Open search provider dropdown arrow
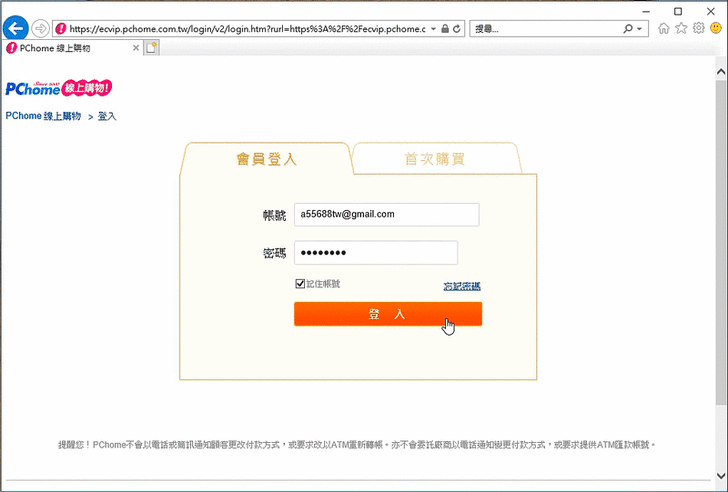Screen dimensions: 728x492 coord(639,29)
